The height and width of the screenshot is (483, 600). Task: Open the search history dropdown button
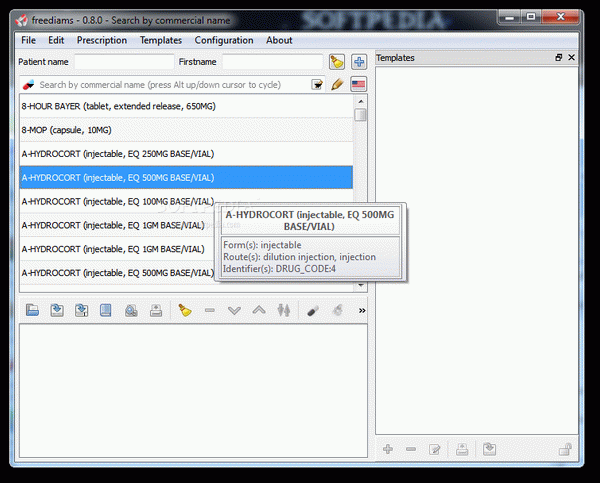pyautogui.click(x=317, y=85)
